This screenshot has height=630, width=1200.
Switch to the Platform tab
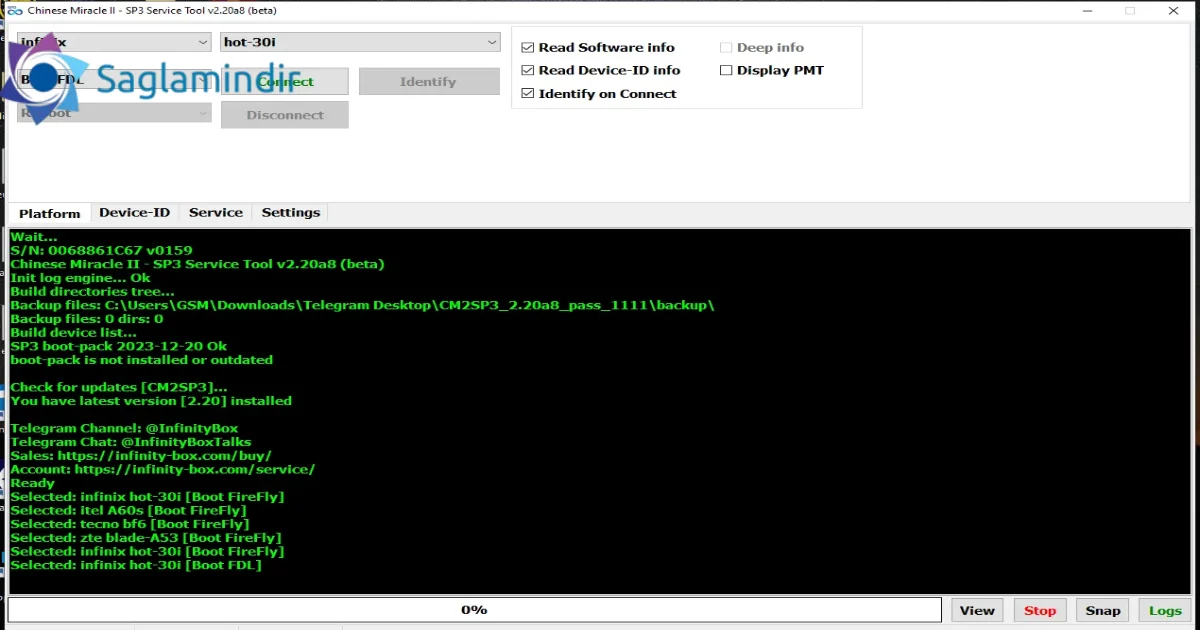50,213
